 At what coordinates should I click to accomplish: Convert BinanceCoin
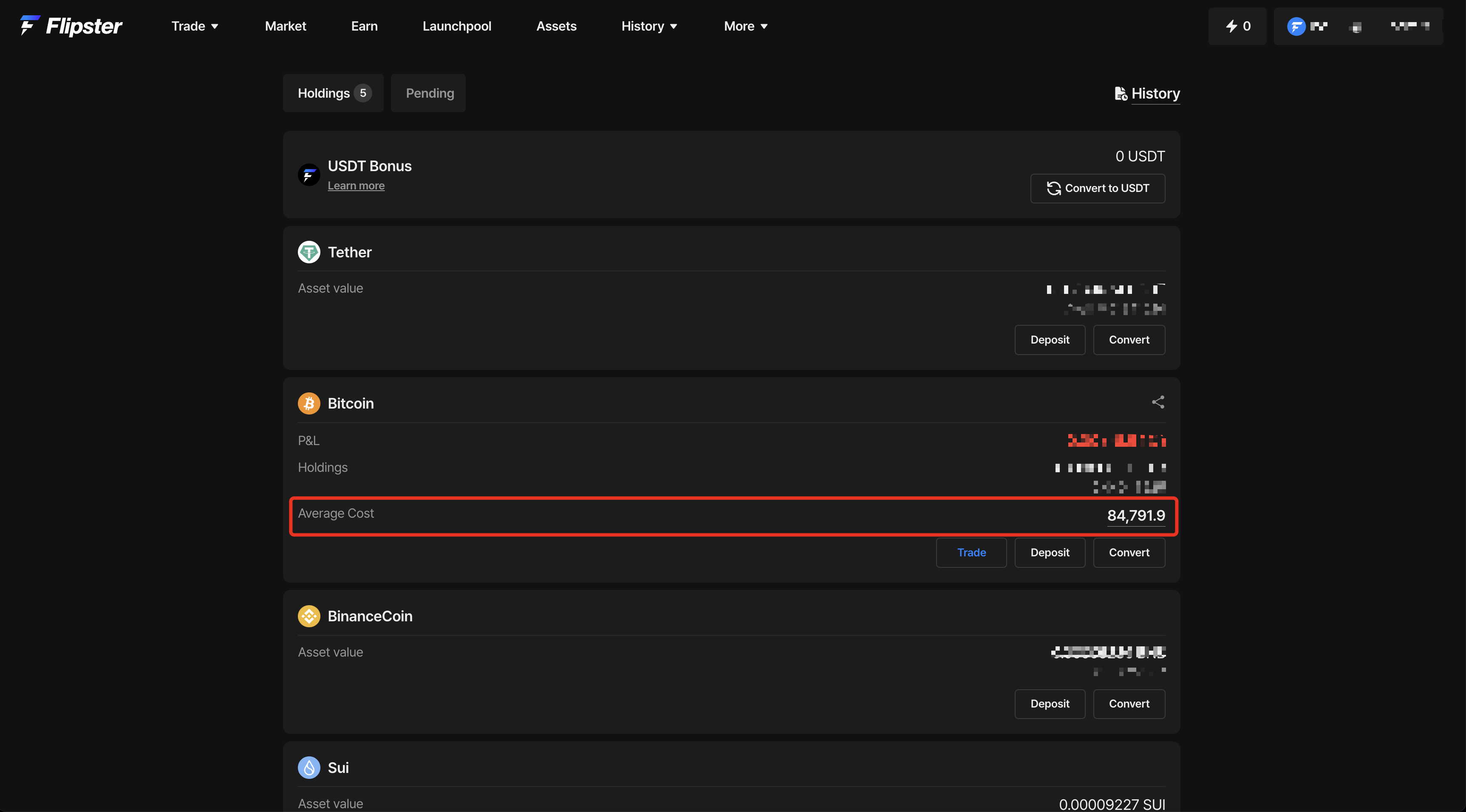tap(1129, 703)
